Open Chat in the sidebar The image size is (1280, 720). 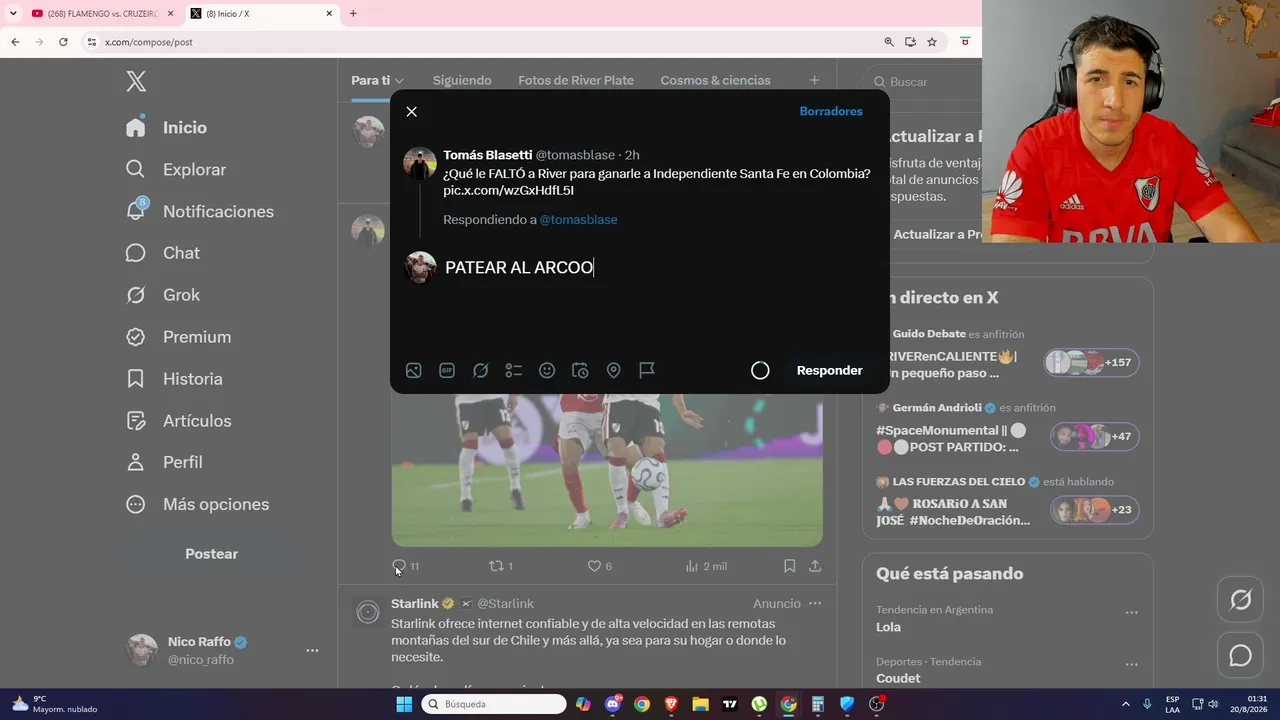coord(162,254)
